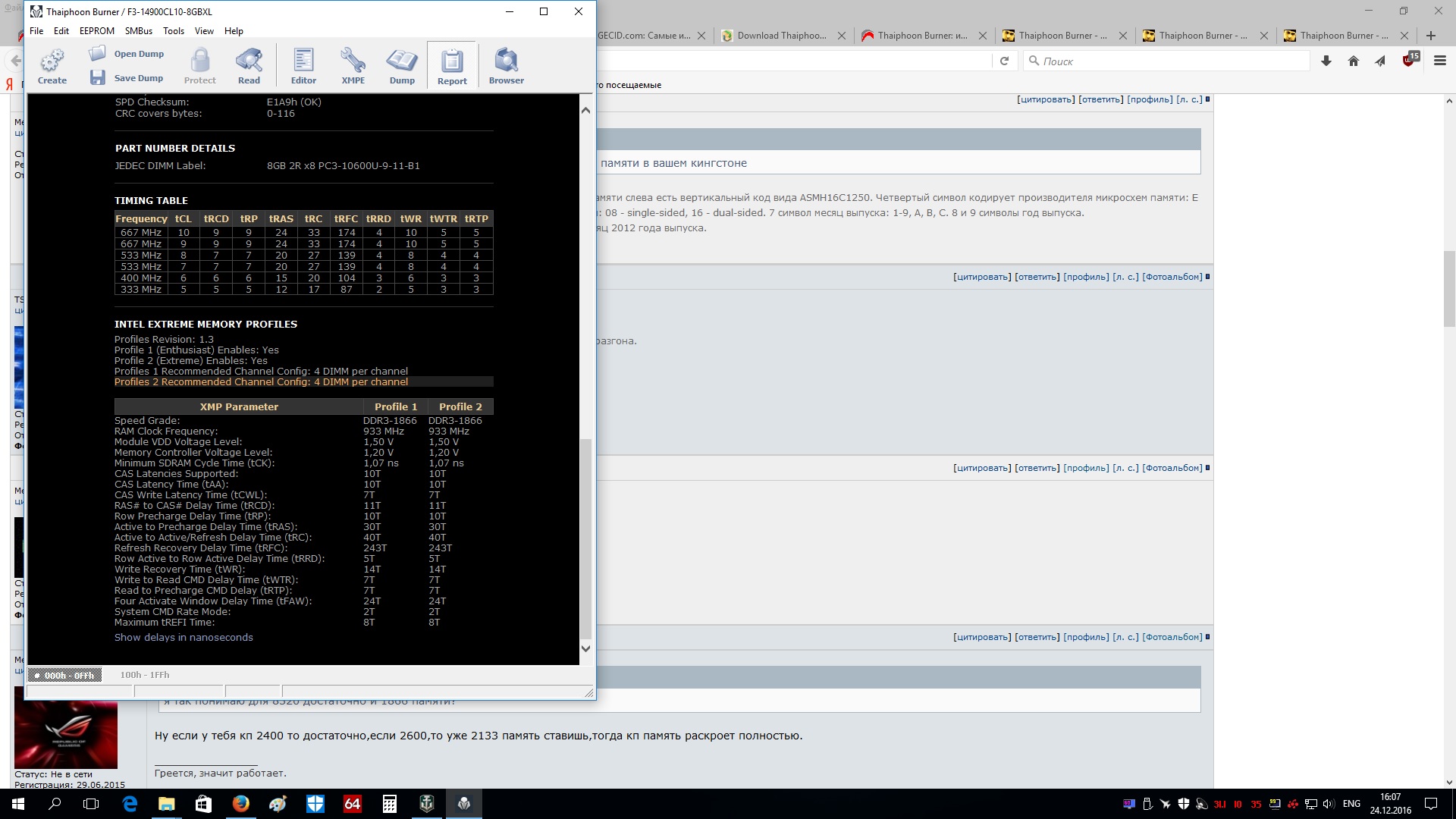Click the Report toolbar button
1456x819 pixels.
point(452,65)
